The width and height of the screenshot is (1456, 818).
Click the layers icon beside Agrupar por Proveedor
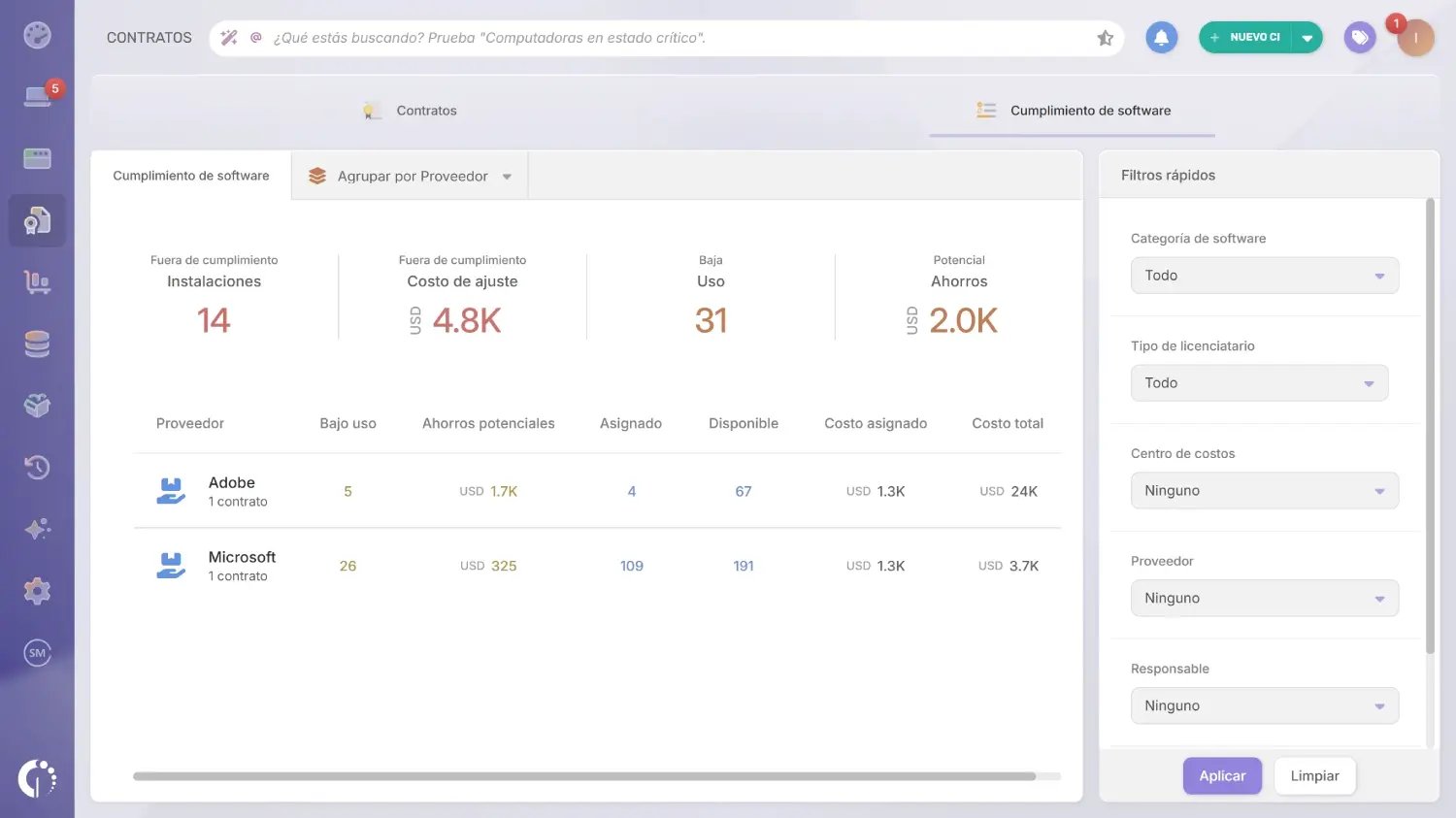tap(317, 176)
